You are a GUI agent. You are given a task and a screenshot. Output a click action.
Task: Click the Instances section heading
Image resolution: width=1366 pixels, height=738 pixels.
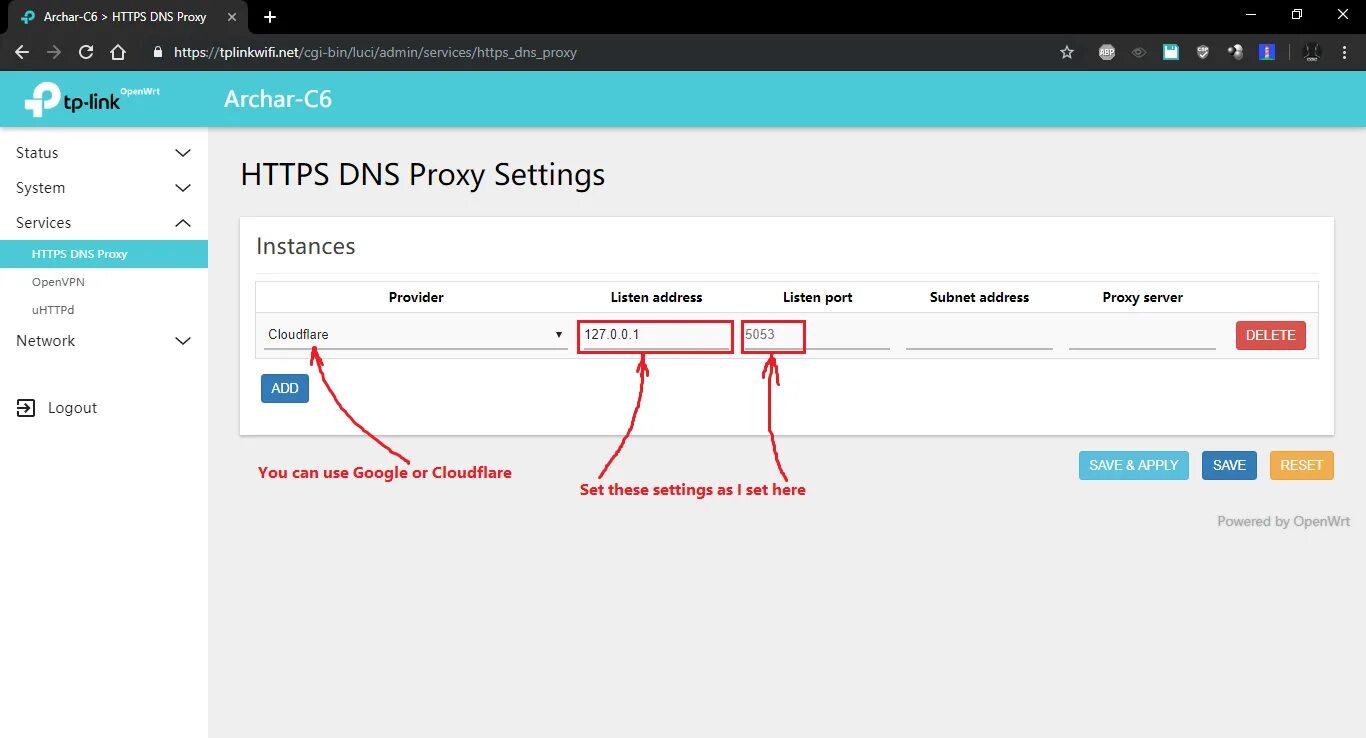coord(306,246)
